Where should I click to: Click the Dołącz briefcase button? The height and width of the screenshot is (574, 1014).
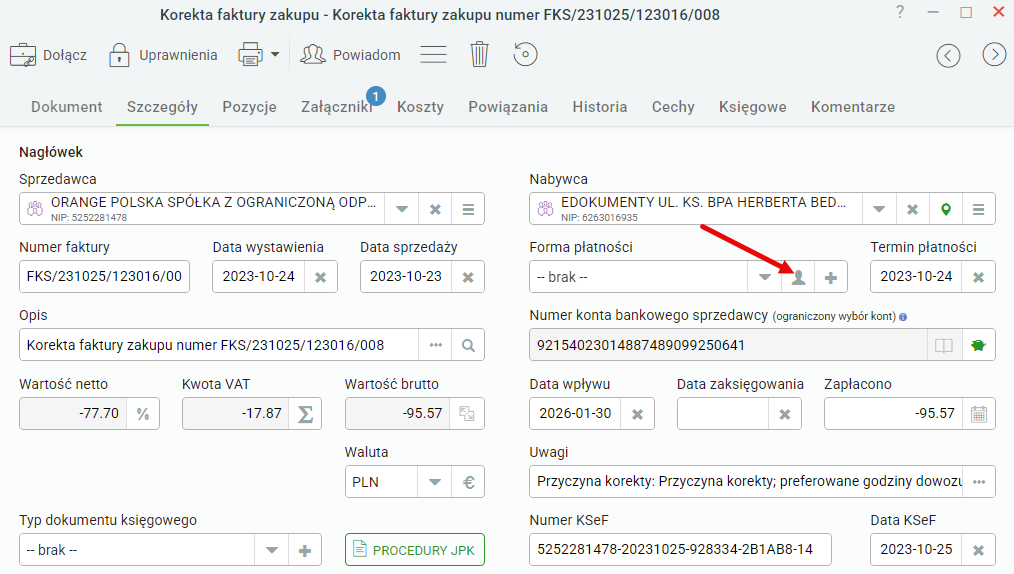48,55
